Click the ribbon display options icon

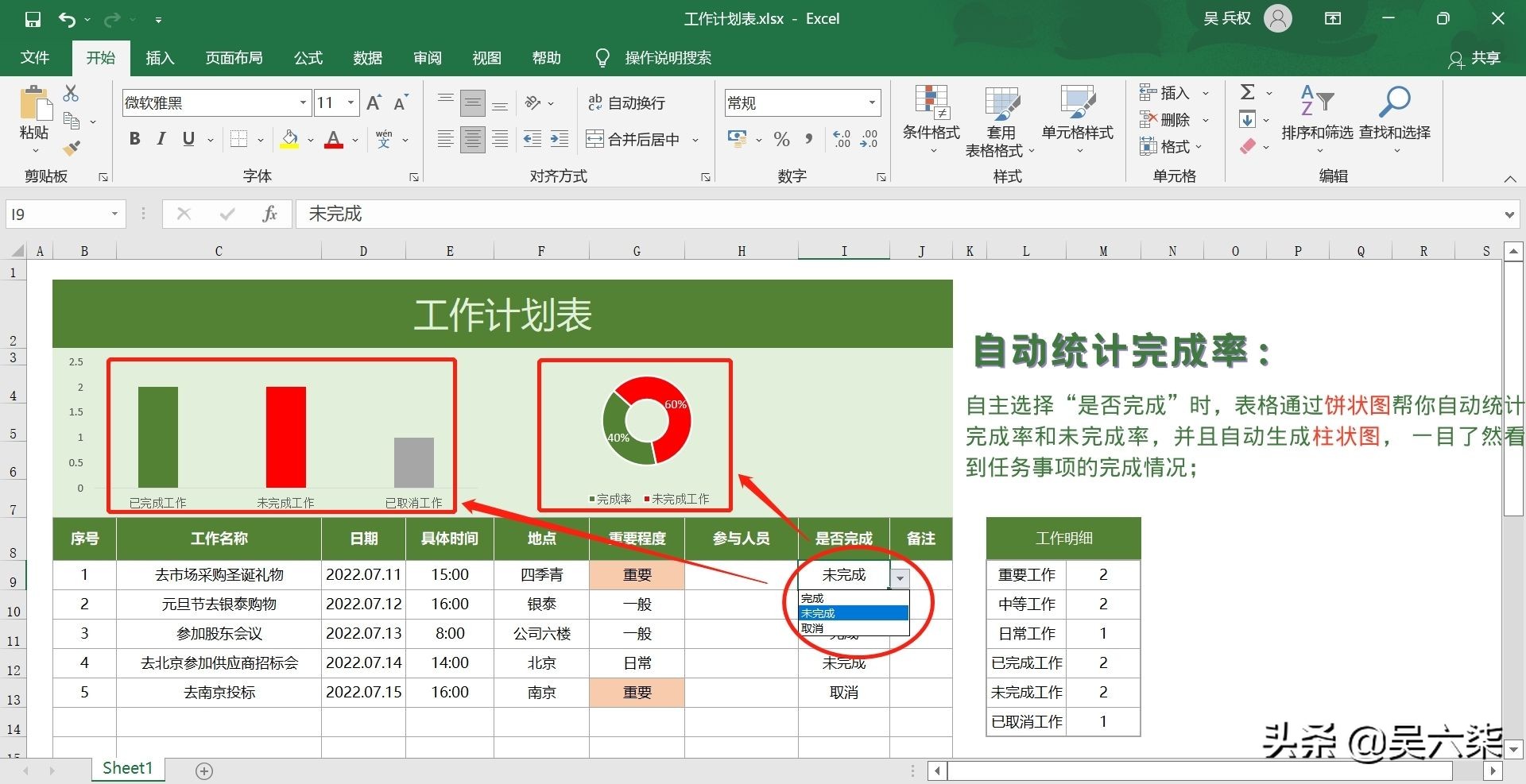(1333, 18)
